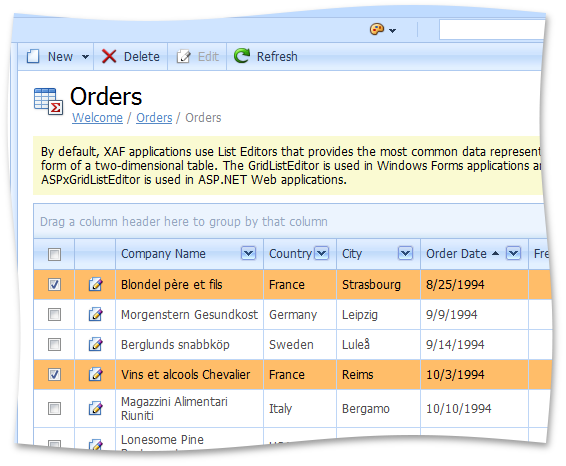Open the Company Name filter dropdown
The width and height of the screenshot is (566, 466).
pos(248,253)
